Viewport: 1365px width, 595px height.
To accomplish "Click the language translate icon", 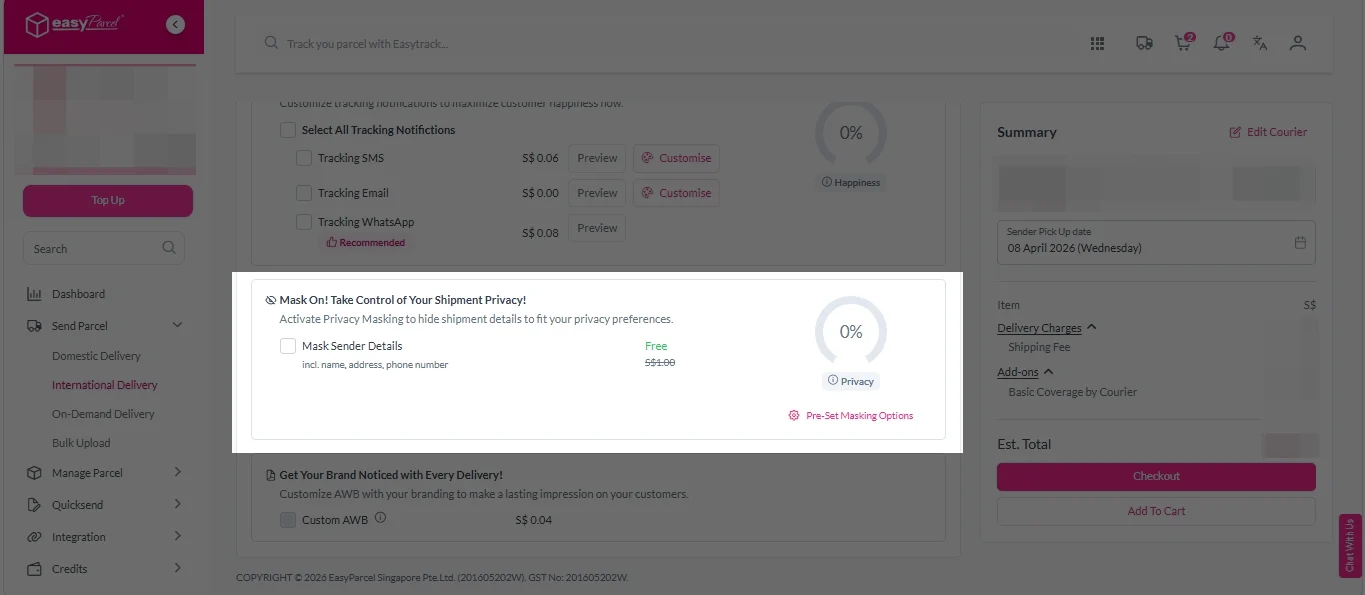I will (x=1260, y=43).
